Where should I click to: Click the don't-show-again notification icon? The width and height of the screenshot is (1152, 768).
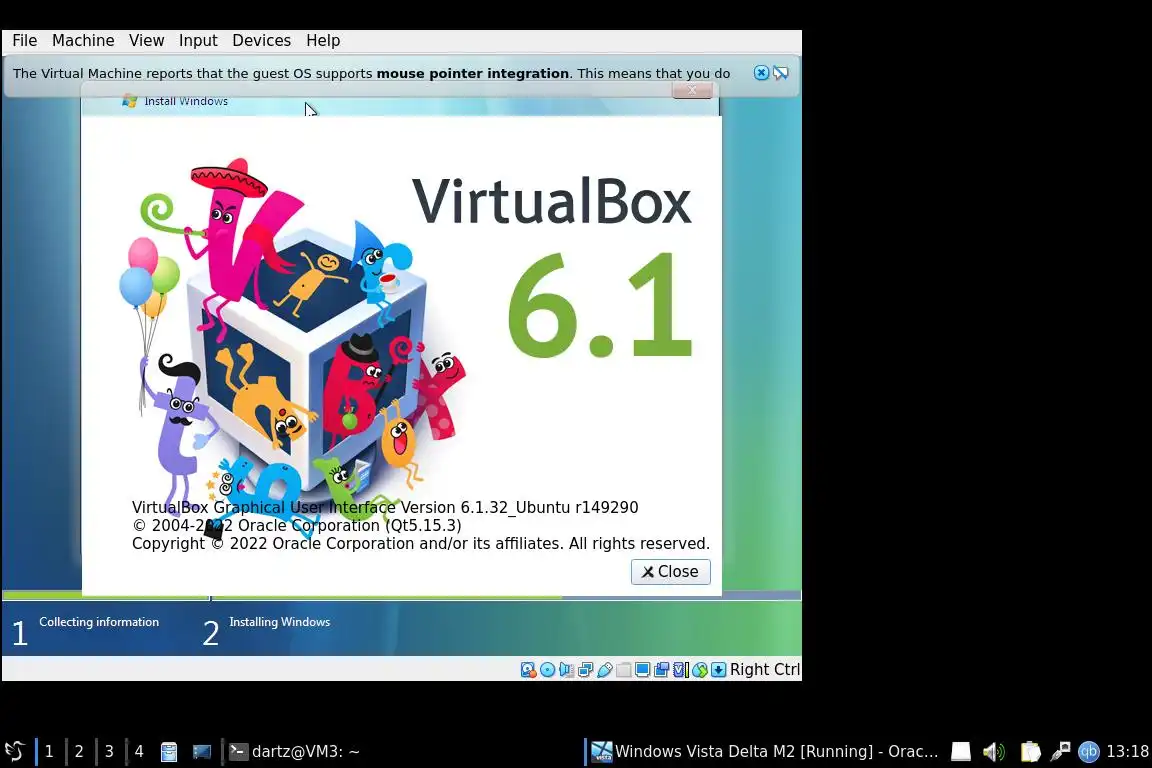click(x=780, y=73)
